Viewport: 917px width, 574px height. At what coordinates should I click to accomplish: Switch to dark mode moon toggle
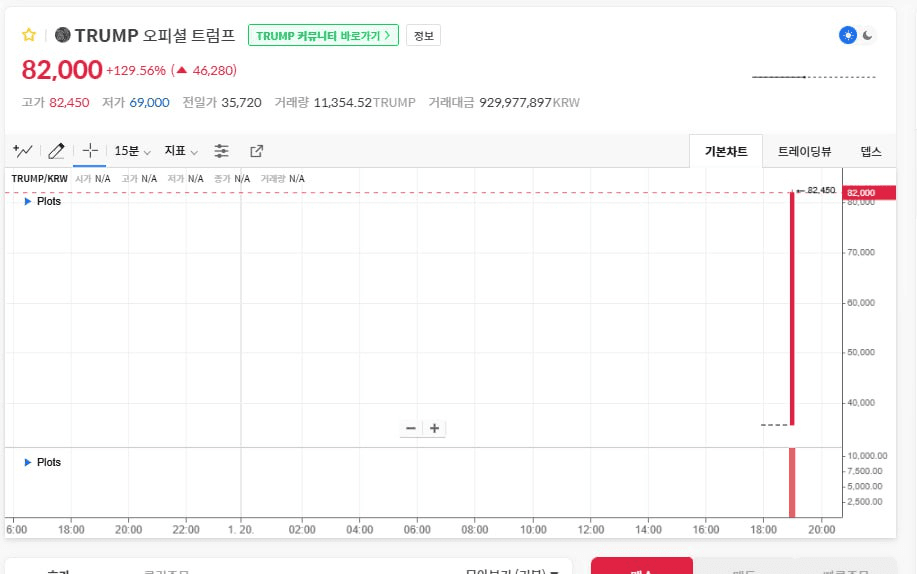pyautogui.click(x=868, y=35)
